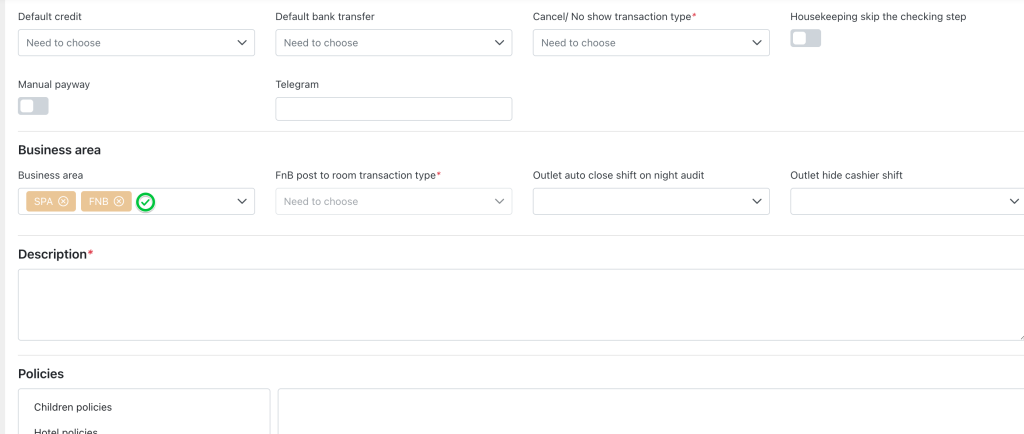1024x434 pixels.
Task: Remove the SPA tag from Business area
Action: pos(64,202)
